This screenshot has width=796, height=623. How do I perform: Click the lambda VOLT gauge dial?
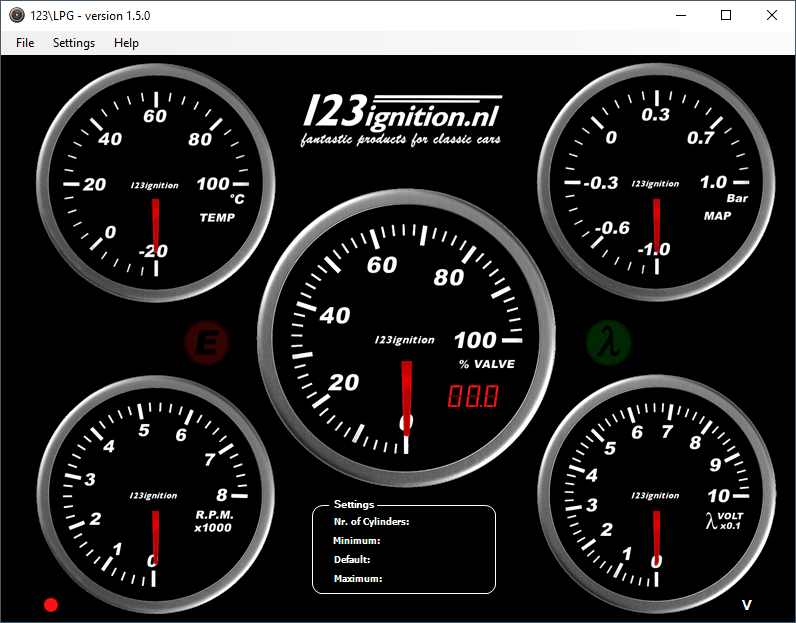click(656, 495)
